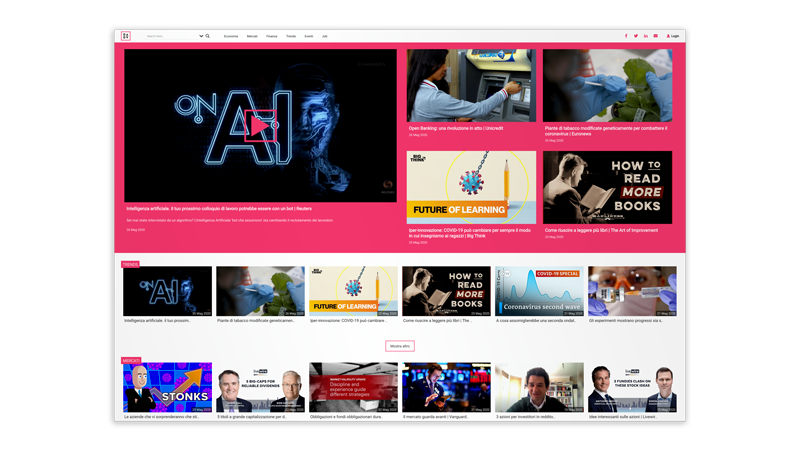Screen dimensions: 800x450
Task: Open caption 'Il mercato guarda avanti | Vanguard'
Action: tap(436, 417)
